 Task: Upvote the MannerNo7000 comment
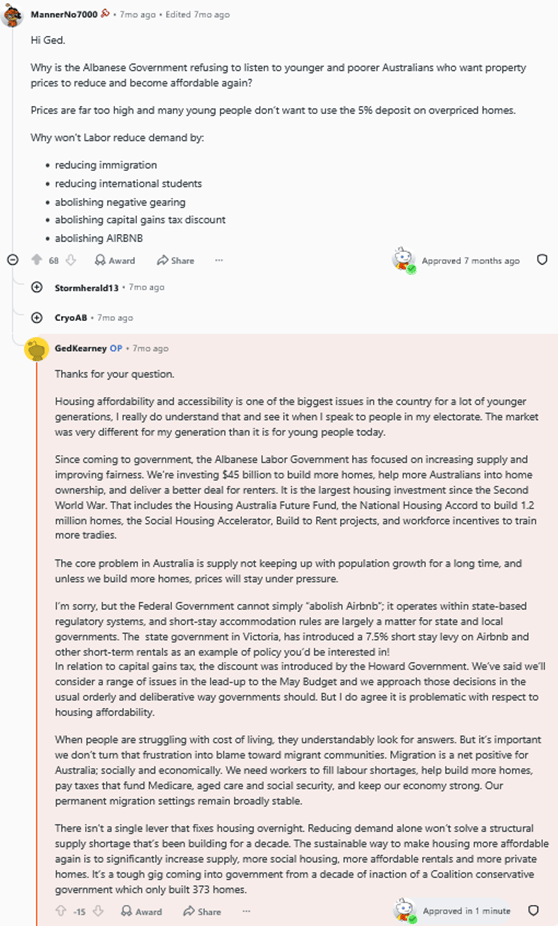(x=37, y=260)
